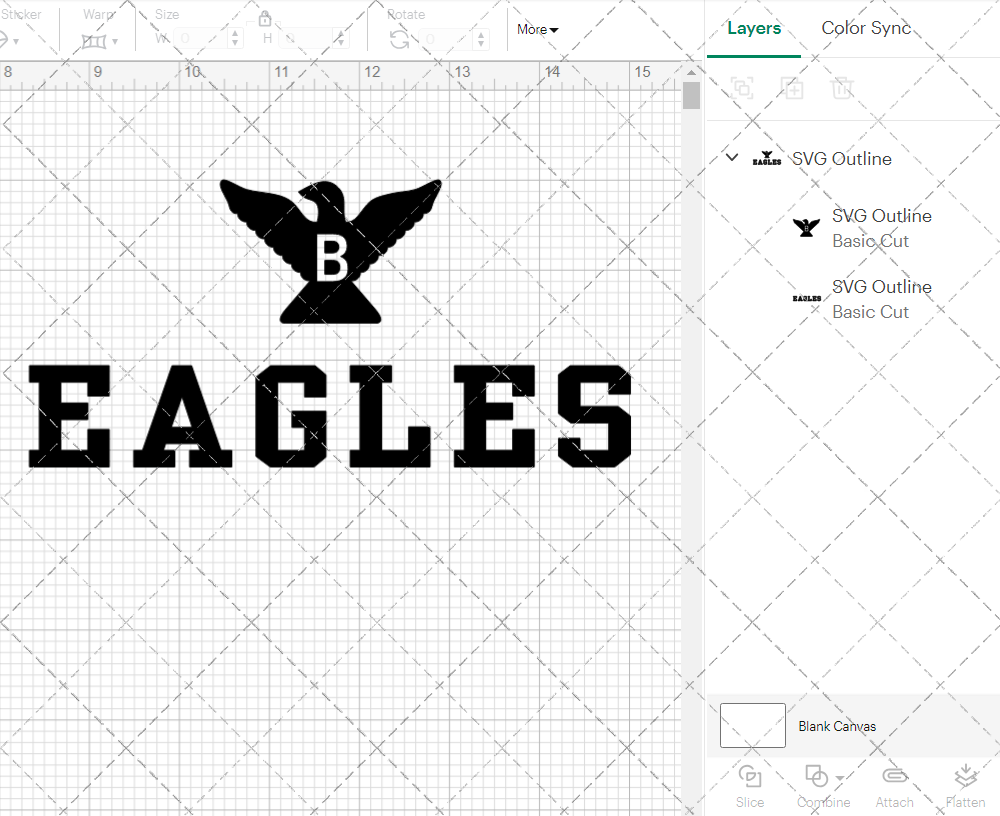
Task: Click the delete layers trash icon
Action: [x=842, y=88]
